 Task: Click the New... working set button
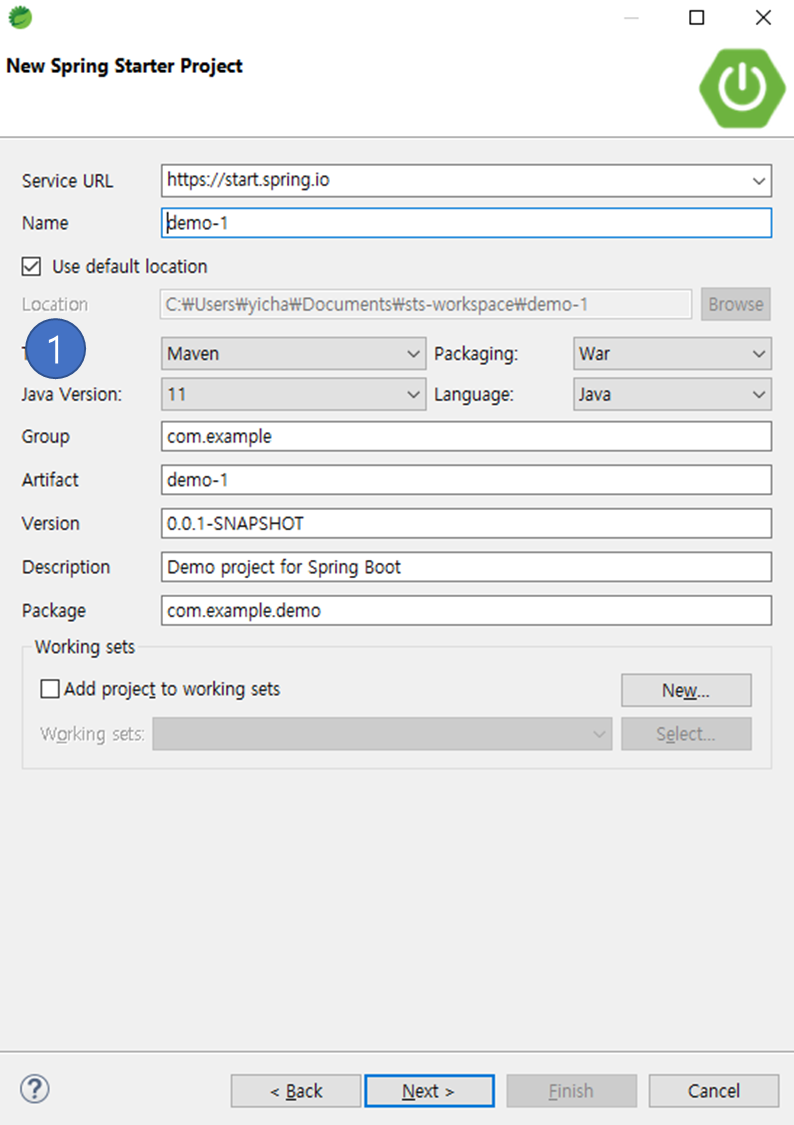686,690
